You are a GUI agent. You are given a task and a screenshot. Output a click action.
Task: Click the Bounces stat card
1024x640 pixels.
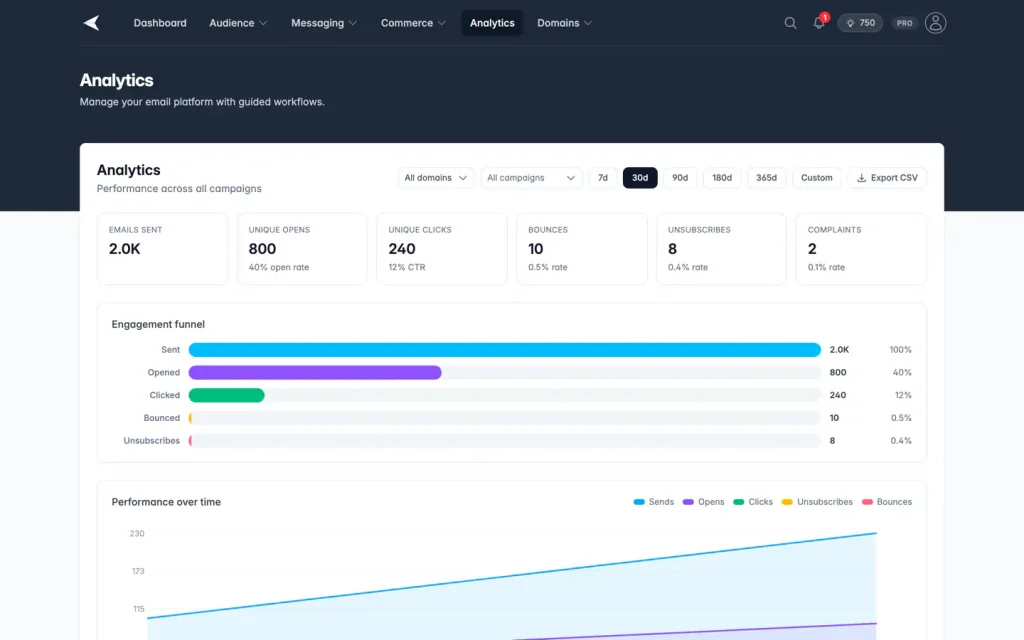click(x=581, y=249)
